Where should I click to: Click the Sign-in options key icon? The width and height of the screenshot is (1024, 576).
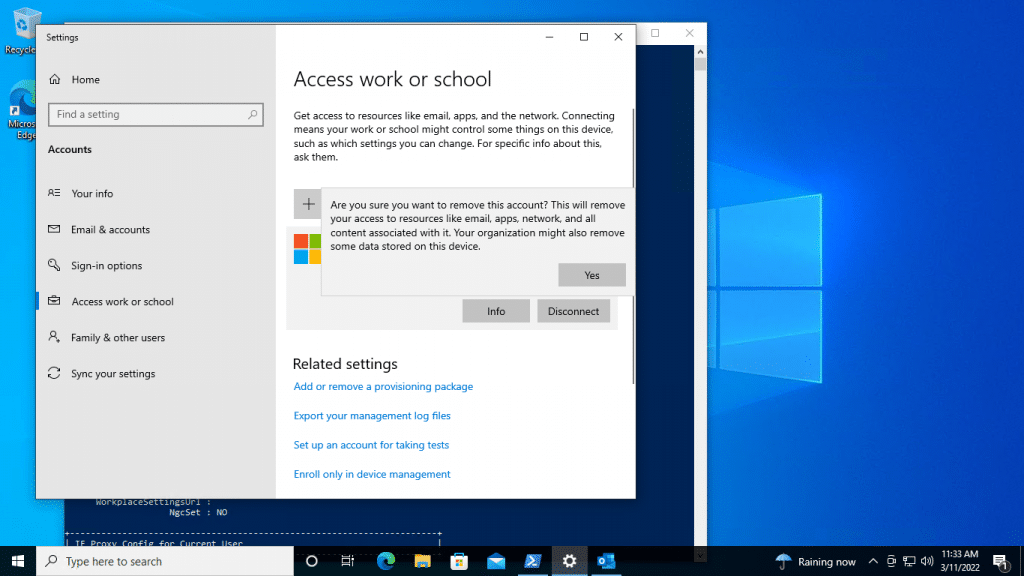(x=54, y=264)
